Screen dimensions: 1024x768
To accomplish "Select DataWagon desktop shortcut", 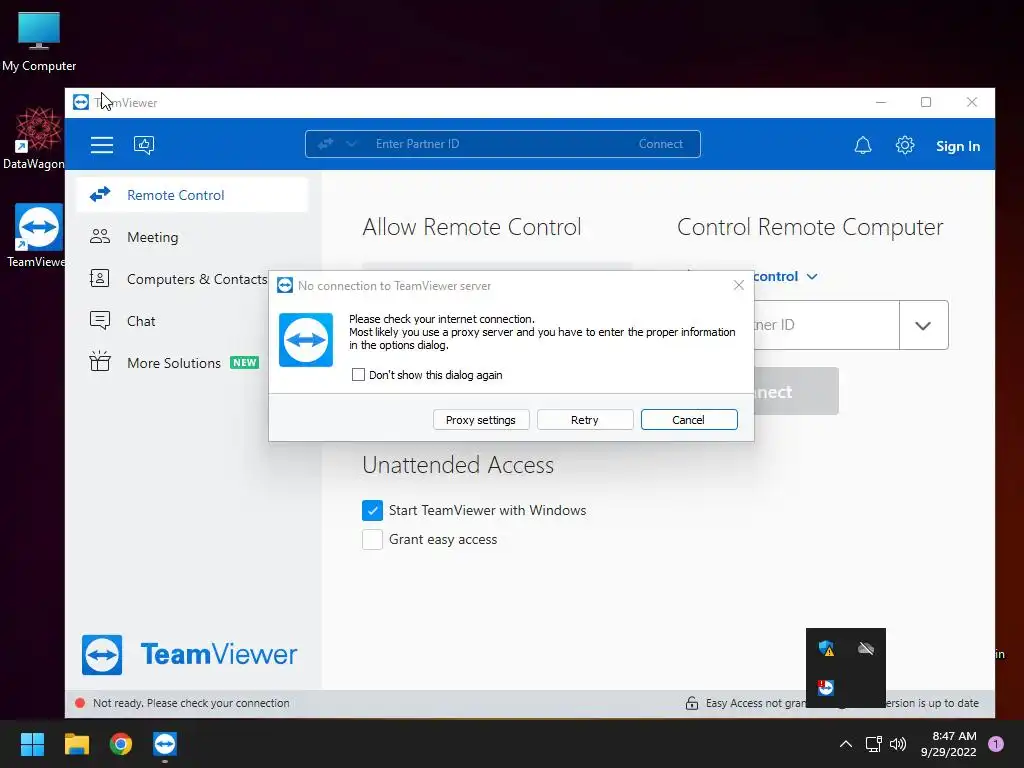I will coord(34,139).
